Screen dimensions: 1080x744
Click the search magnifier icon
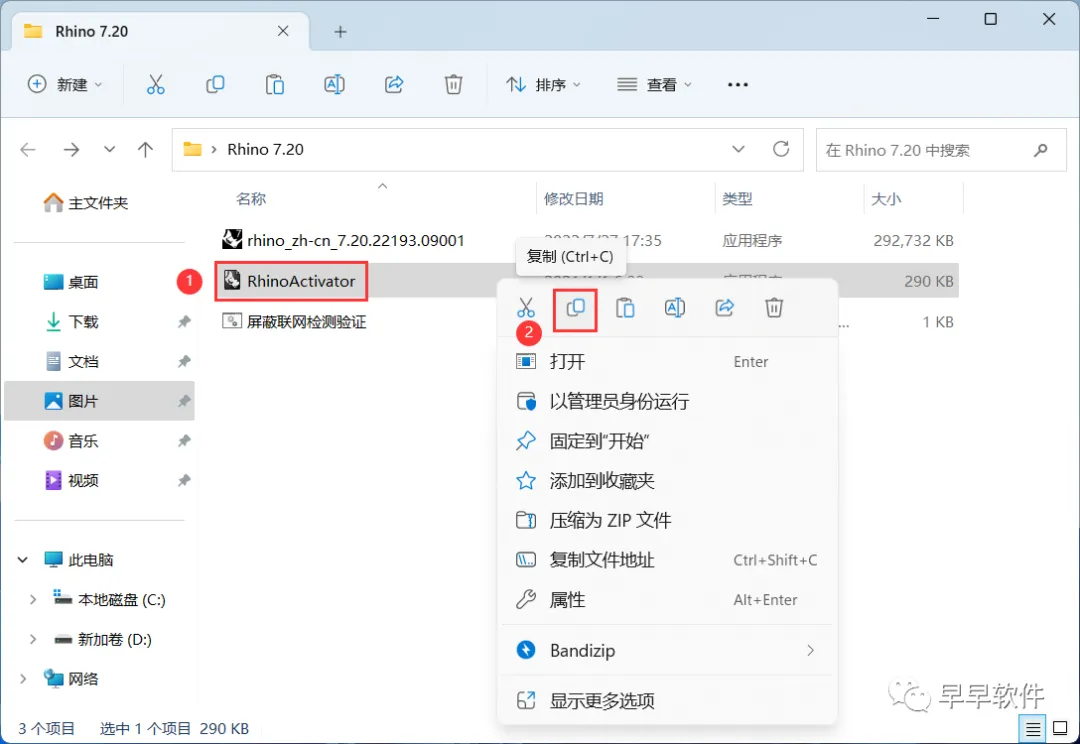pyautogui.click(x=1041, y=149)
